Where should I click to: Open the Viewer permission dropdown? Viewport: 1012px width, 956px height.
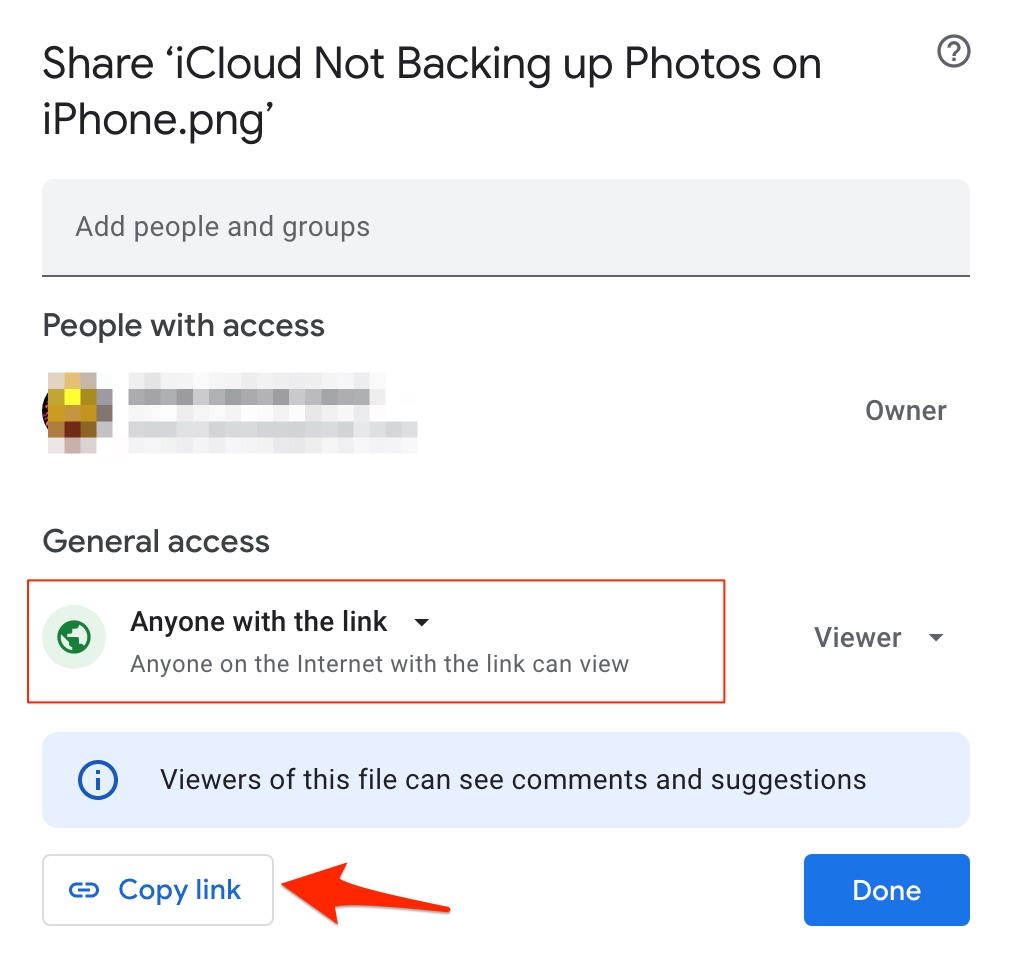(878, 637)
